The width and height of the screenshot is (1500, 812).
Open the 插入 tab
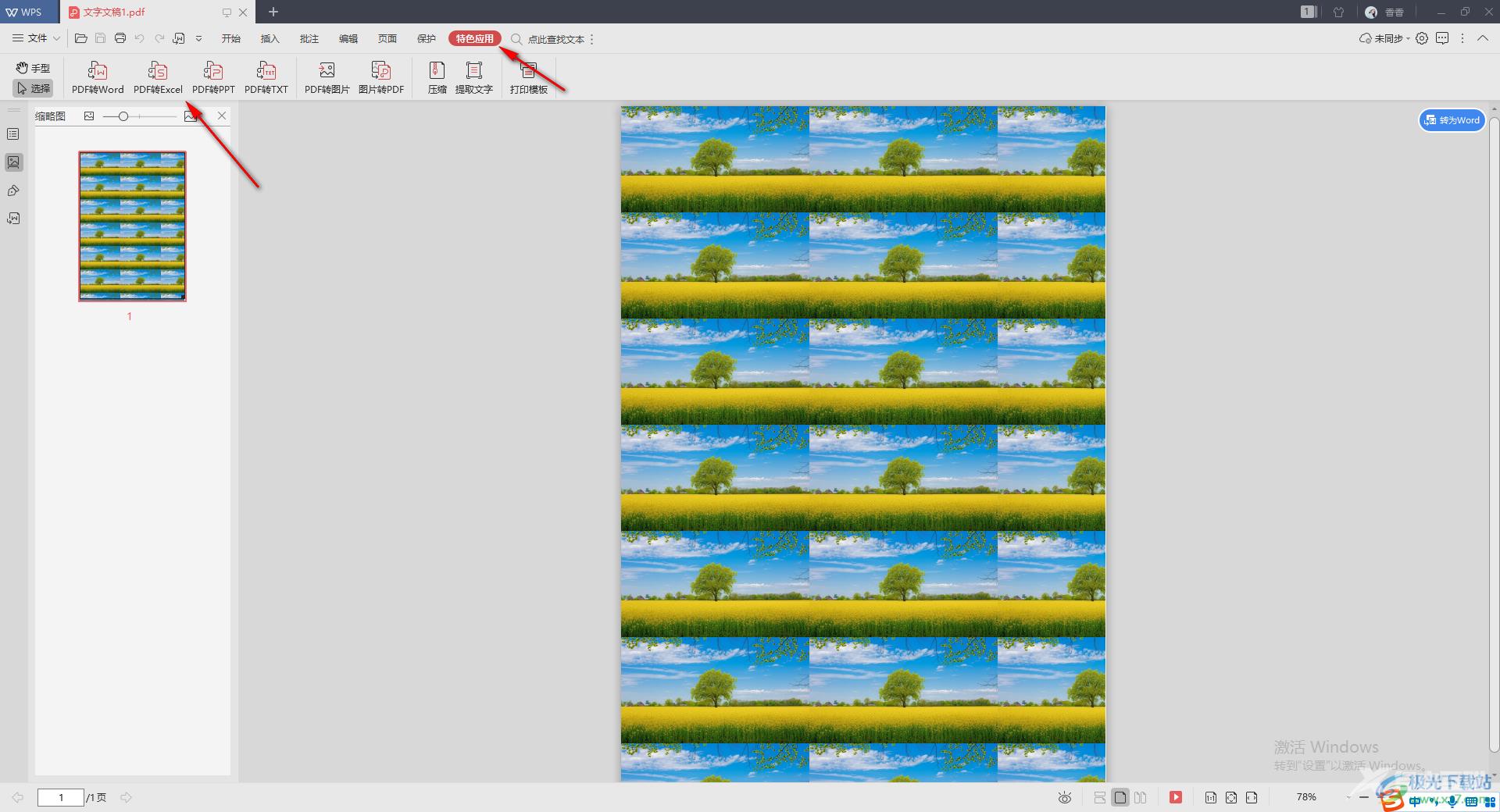tap(270, 38)
